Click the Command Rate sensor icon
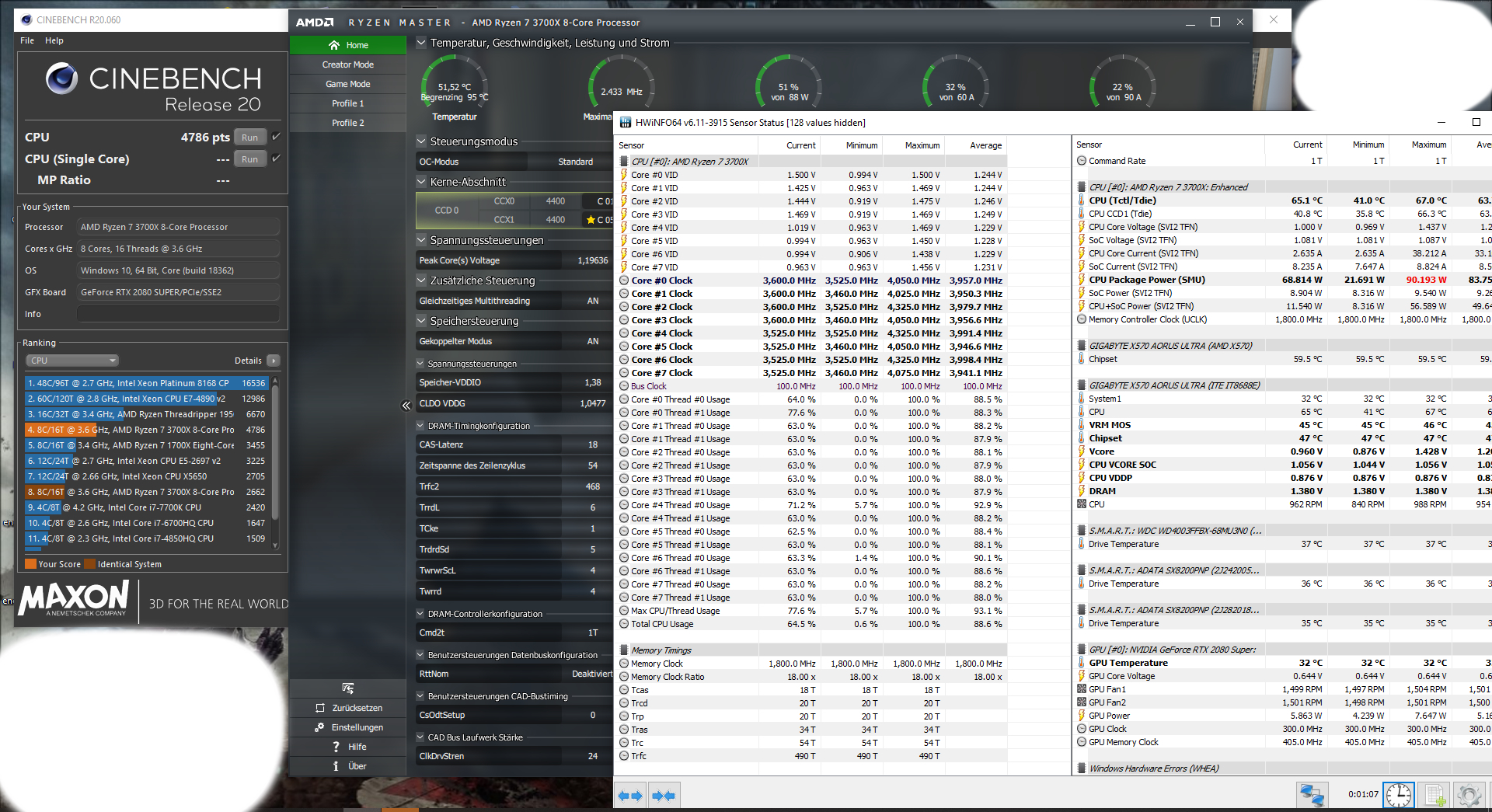This screenshot has width=1492, height=812. (x=1082, y=161)
